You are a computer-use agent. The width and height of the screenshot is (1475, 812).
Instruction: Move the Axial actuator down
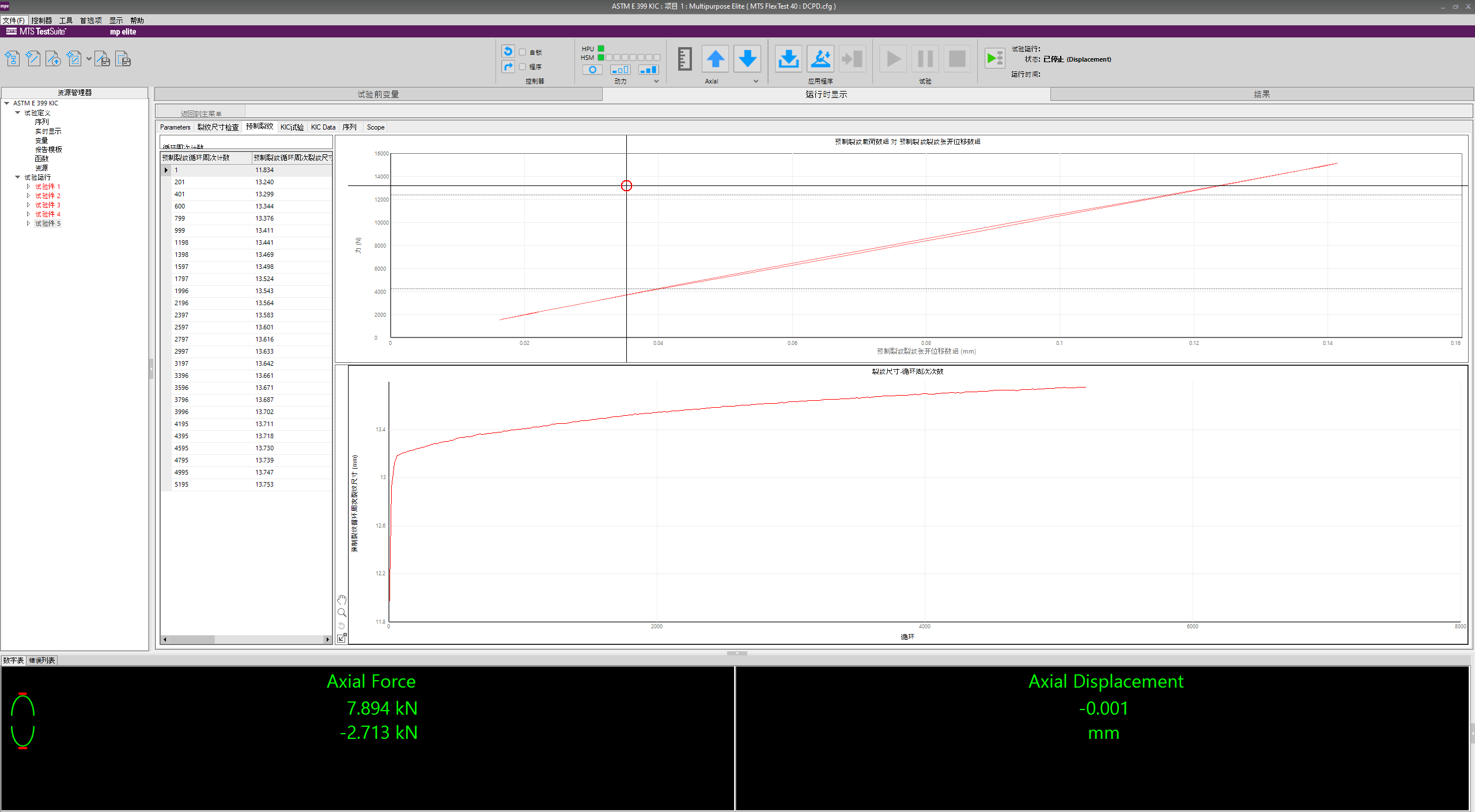click(x=747, y=59)
